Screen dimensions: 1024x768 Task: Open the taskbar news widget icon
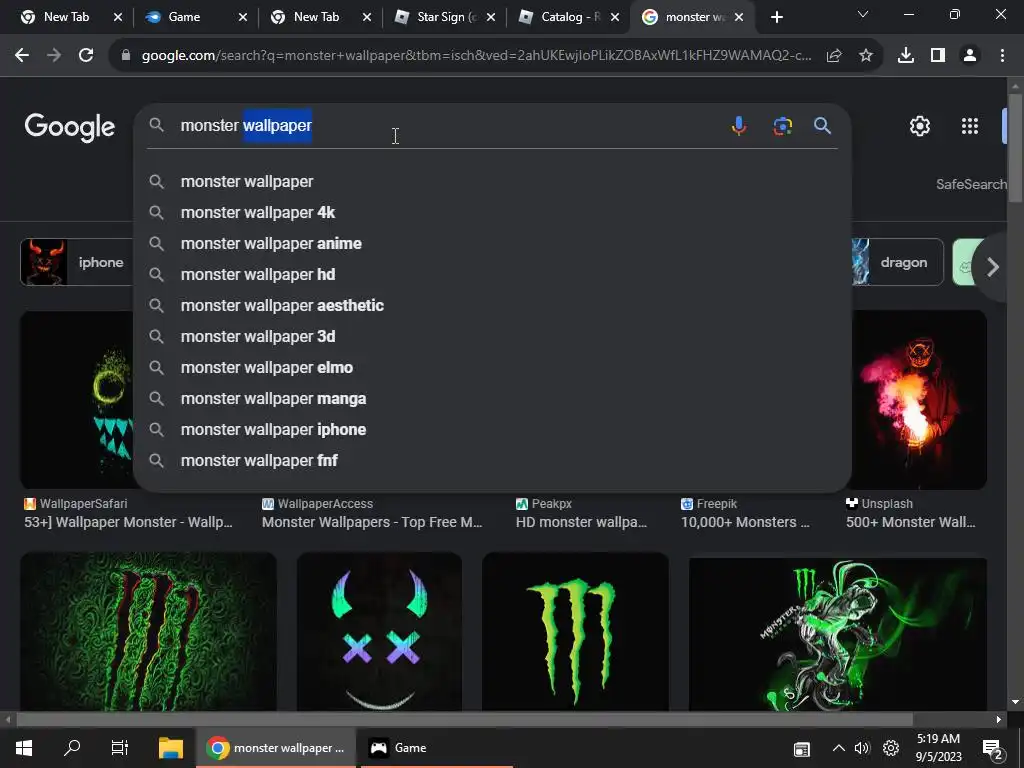[x=801, y=749]
